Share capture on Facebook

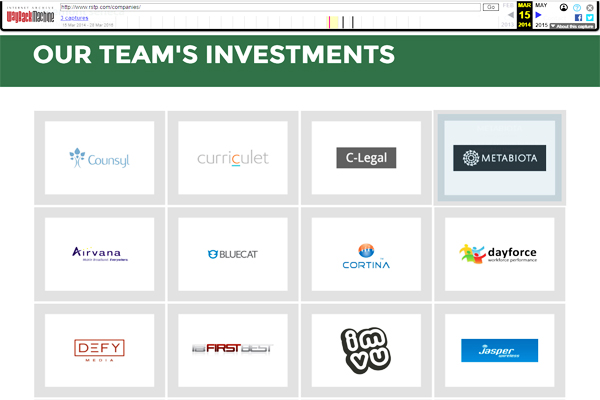click(577, 17)
